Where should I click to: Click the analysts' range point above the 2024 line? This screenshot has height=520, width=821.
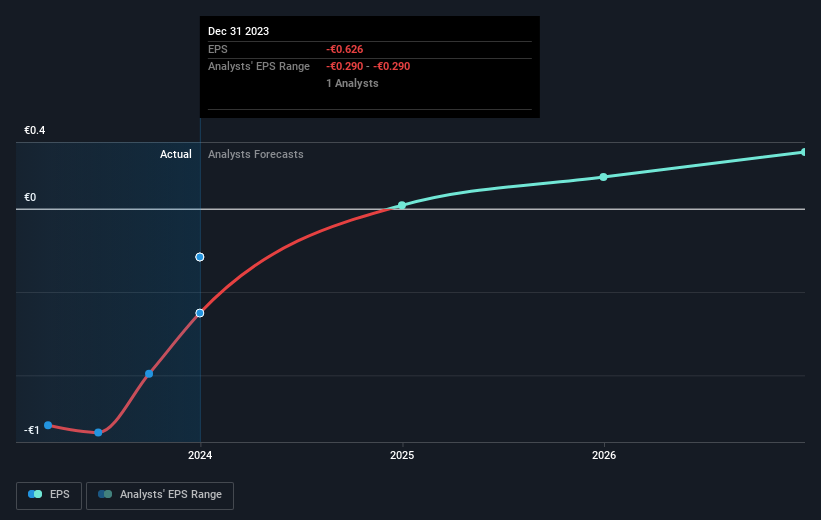point(200,257)
